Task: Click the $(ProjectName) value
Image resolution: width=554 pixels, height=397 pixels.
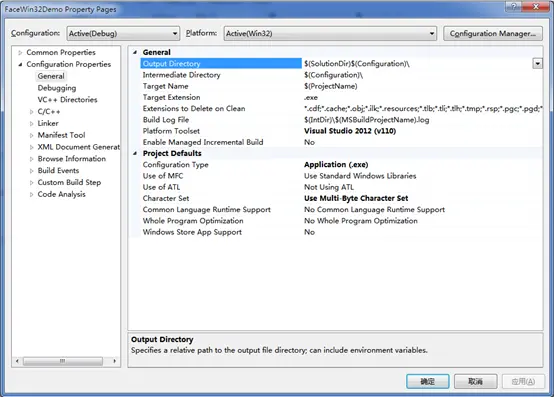Action: [x=331, y=86]
